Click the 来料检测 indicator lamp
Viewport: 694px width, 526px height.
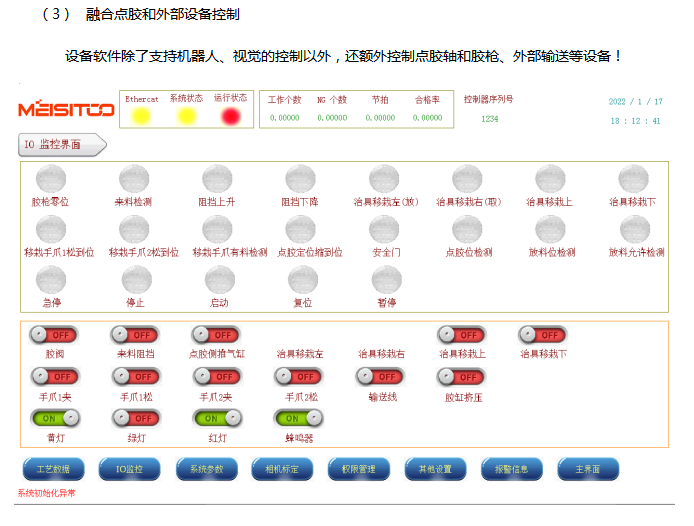[x=133, y=180]
